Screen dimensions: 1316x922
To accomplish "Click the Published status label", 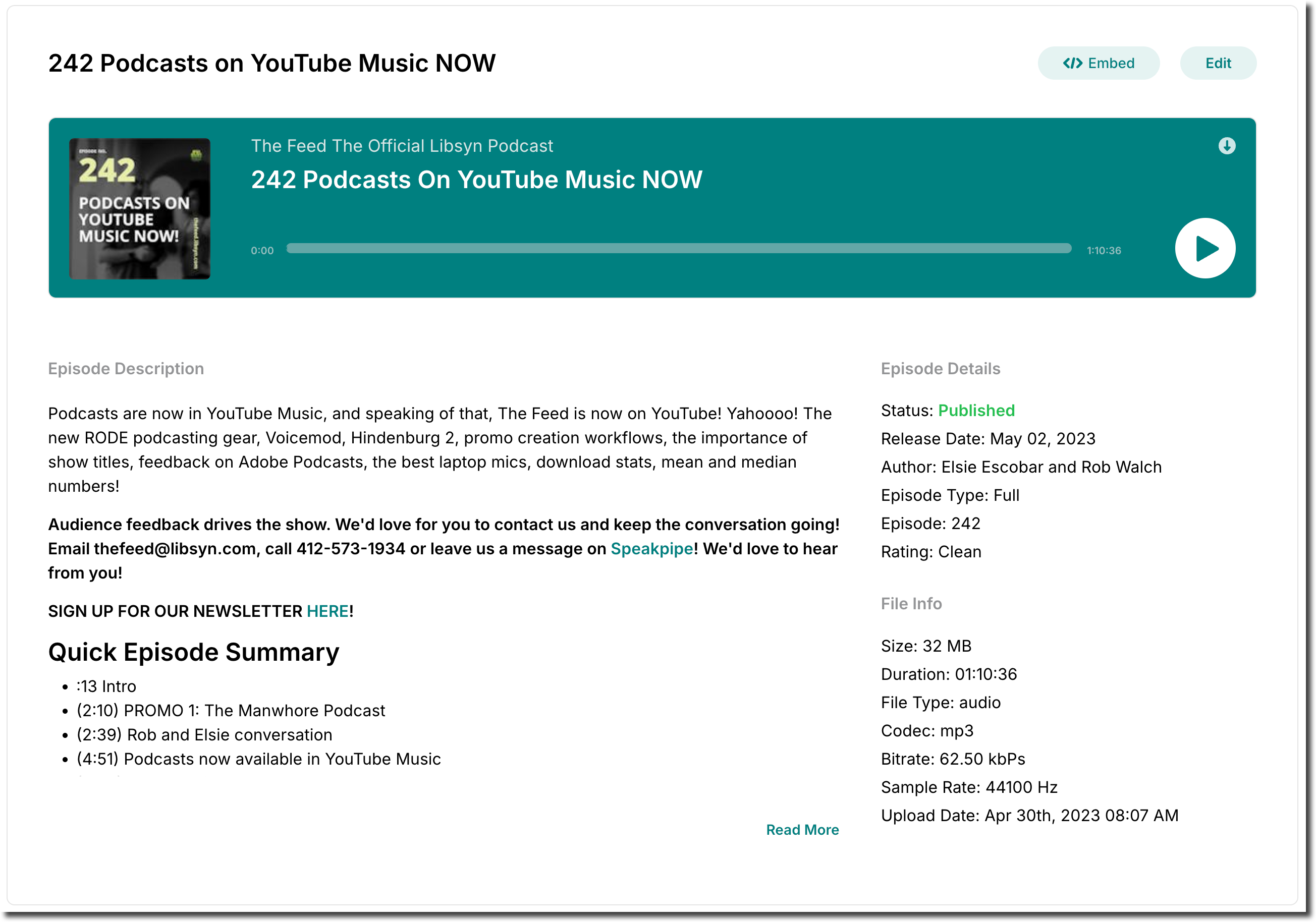I will click(x=976, y=410).
